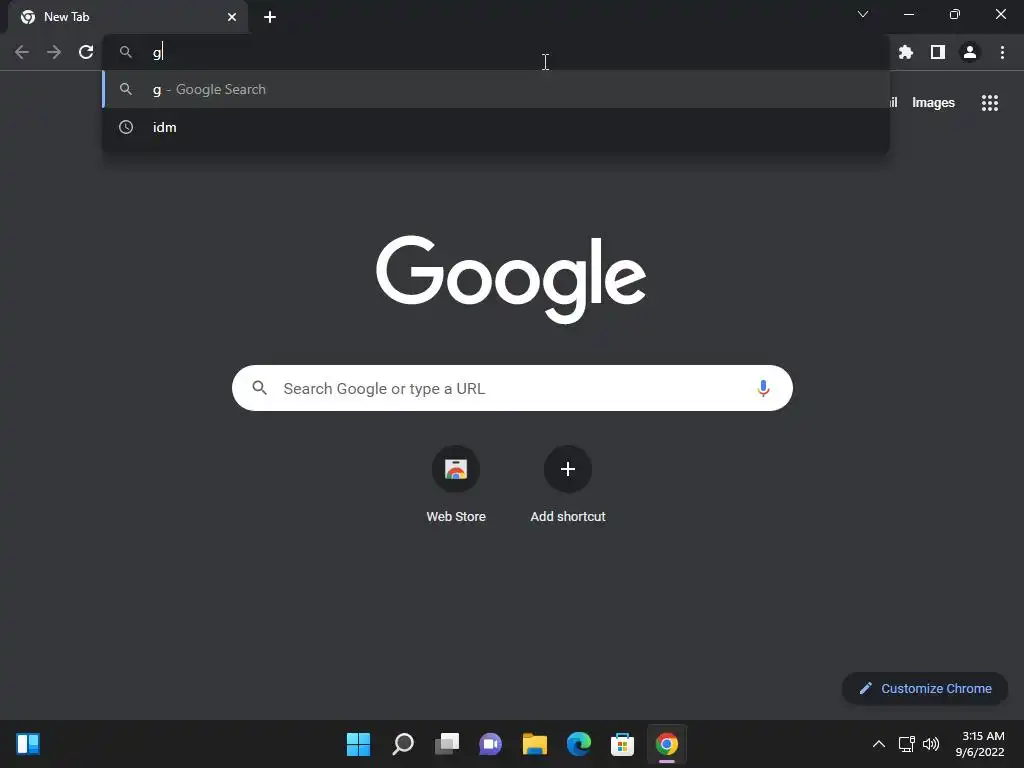Go forward using the forward arrow
The width and height of the screenshot is (1024, 768).
(54, 52)
